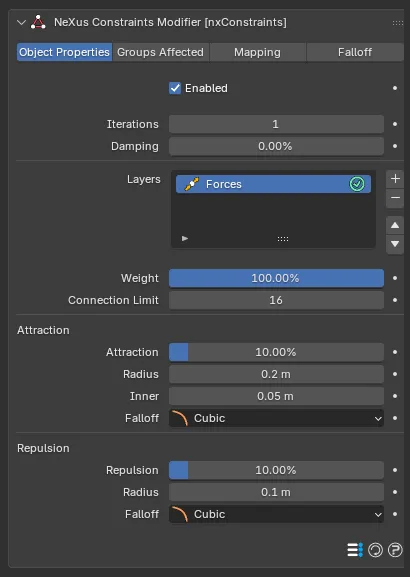Click the circled P preset icon

coord(395,550)
